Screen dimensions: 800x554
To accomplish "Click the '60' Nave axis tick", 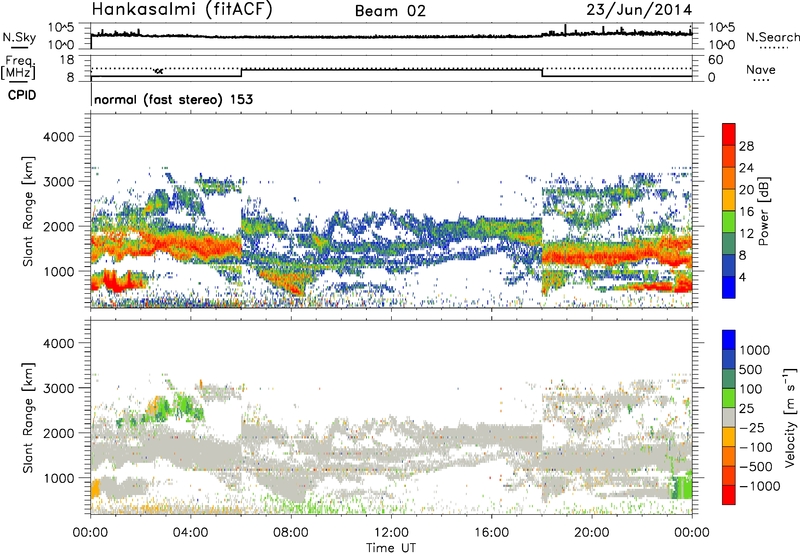I will (x=716, y=60).
